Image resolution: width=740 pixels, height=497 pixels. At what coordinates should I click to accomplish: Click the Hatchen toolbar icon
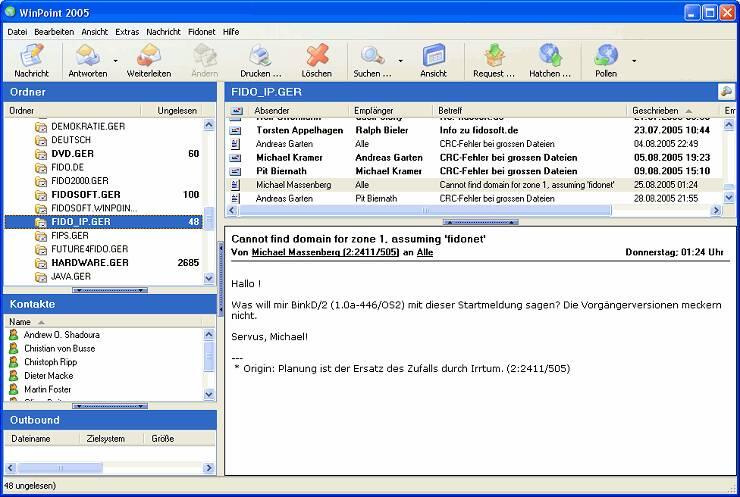pos(550,55)
